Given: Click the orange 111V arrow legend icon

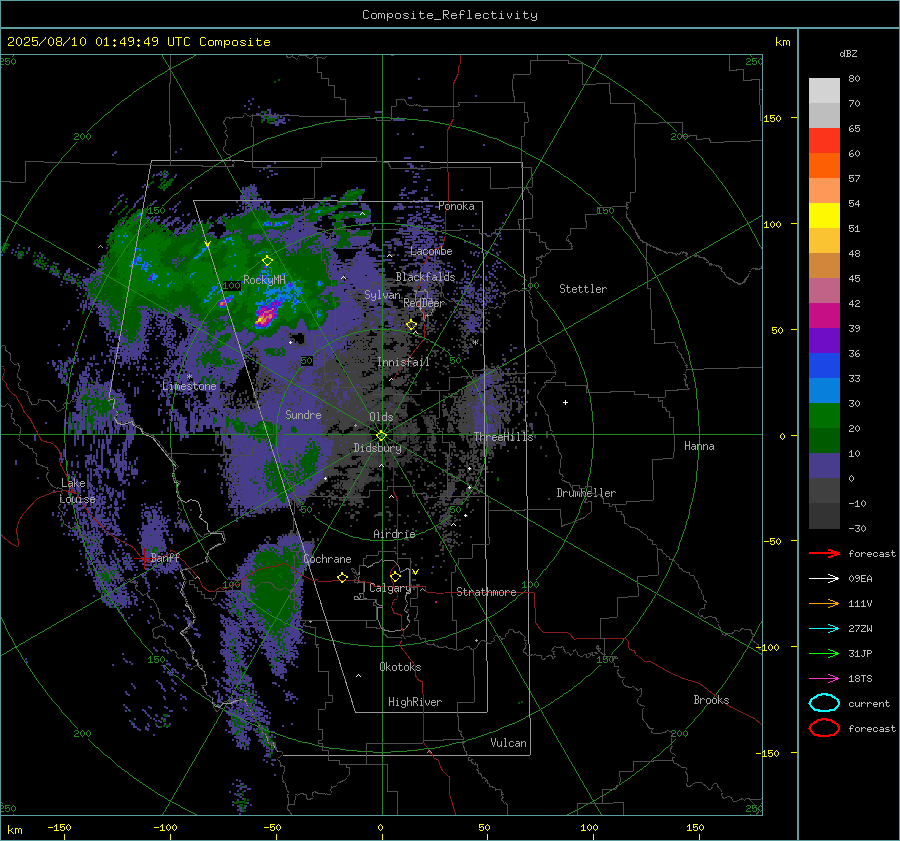Looking at the screenshot, I should point(824,603).
